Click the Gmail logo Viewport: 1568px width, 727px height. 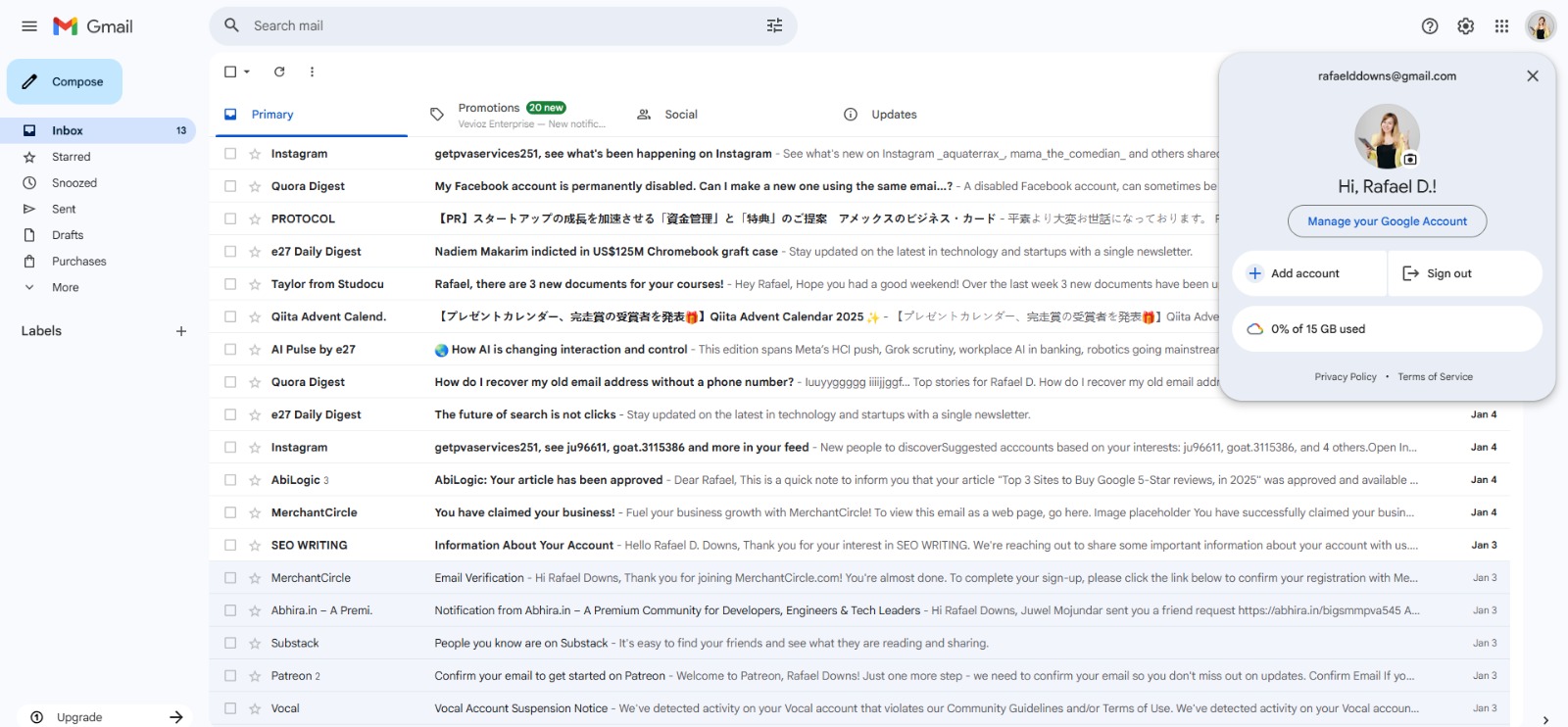coord(93,26)
